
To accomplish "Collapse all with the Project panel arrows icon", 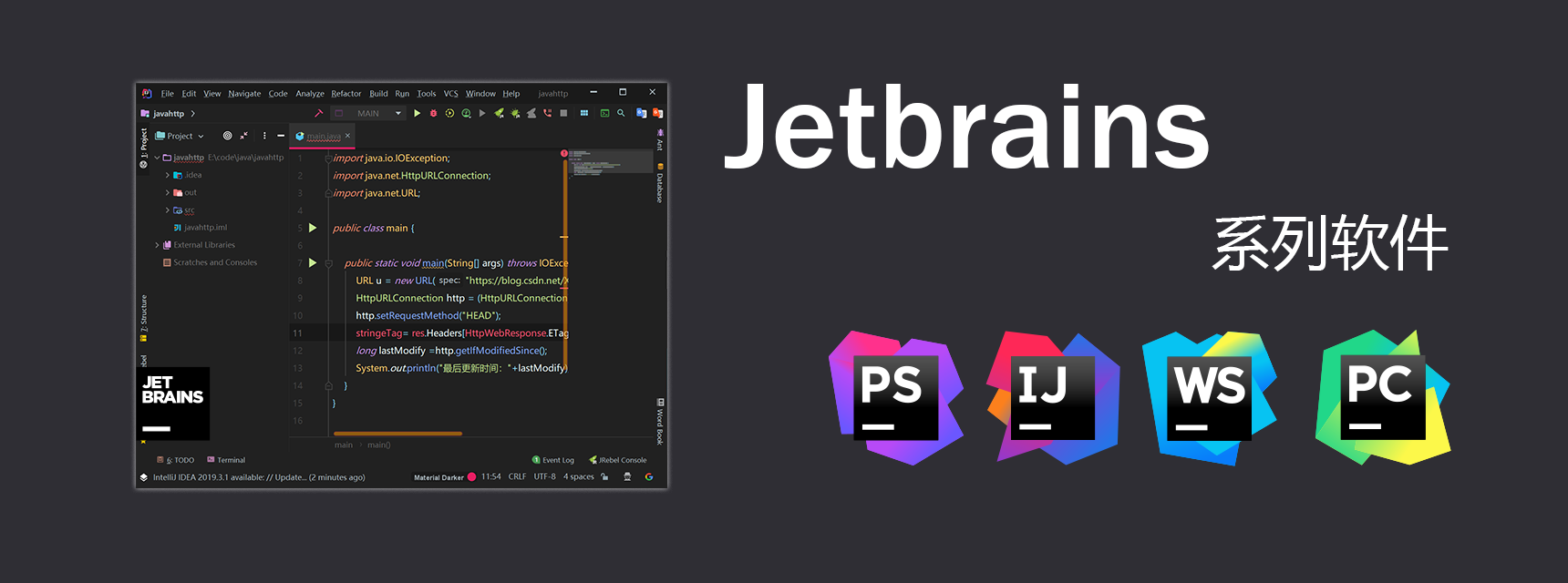I will [243, 136].
